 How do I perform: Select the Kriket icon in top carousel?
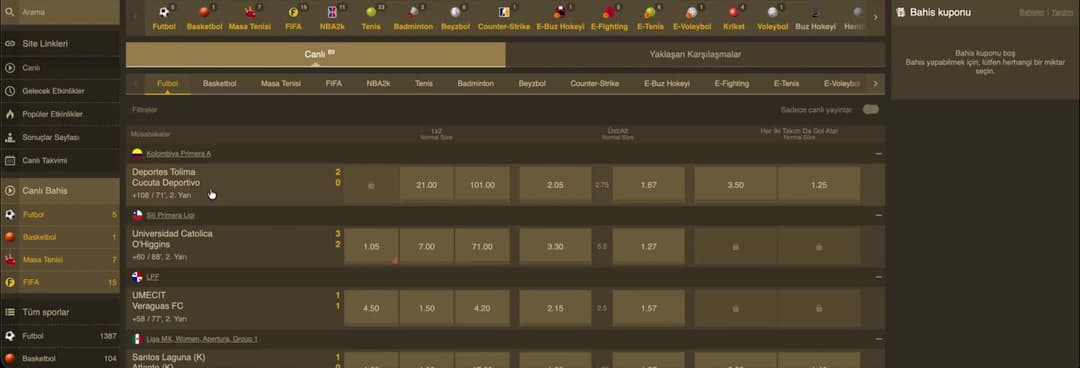pyautogui.click(x=734, y=12)
